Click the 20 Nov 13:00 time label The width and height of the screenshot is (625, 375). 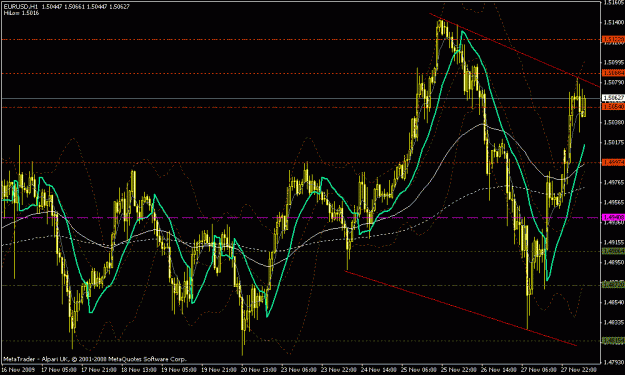pos(259,369)
